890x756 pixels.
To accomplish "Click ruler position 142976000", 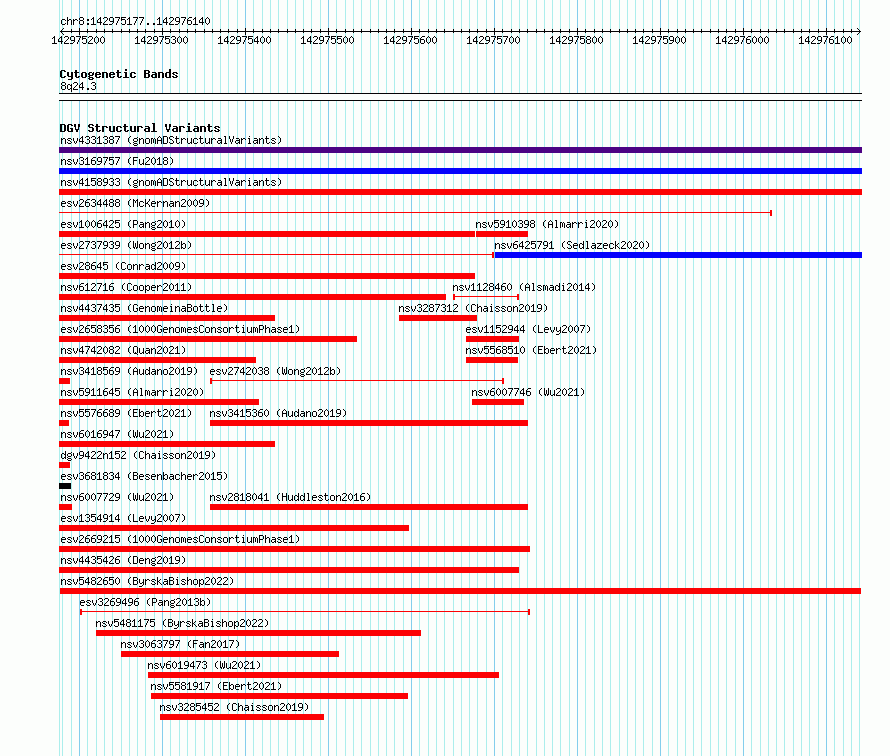I will [x=742, y=40].
